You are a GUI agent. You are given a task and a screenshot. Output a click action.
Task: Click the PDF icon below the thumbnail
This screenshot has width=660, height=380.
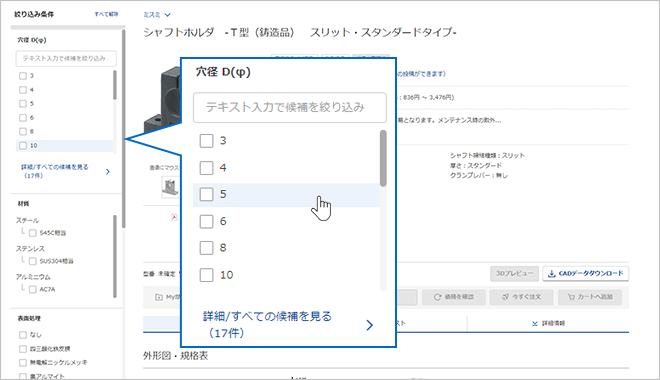[x=174, y=217]
